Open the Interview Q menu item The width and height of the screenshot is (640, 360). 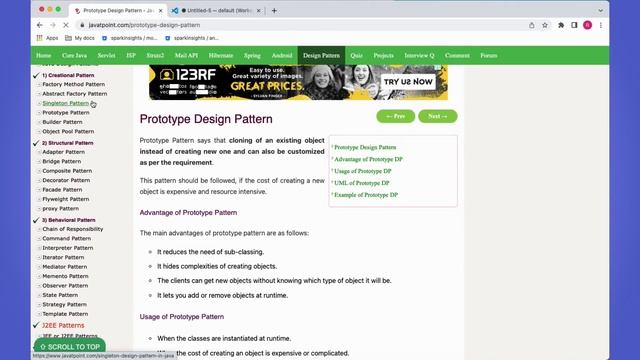coord(419,56)
